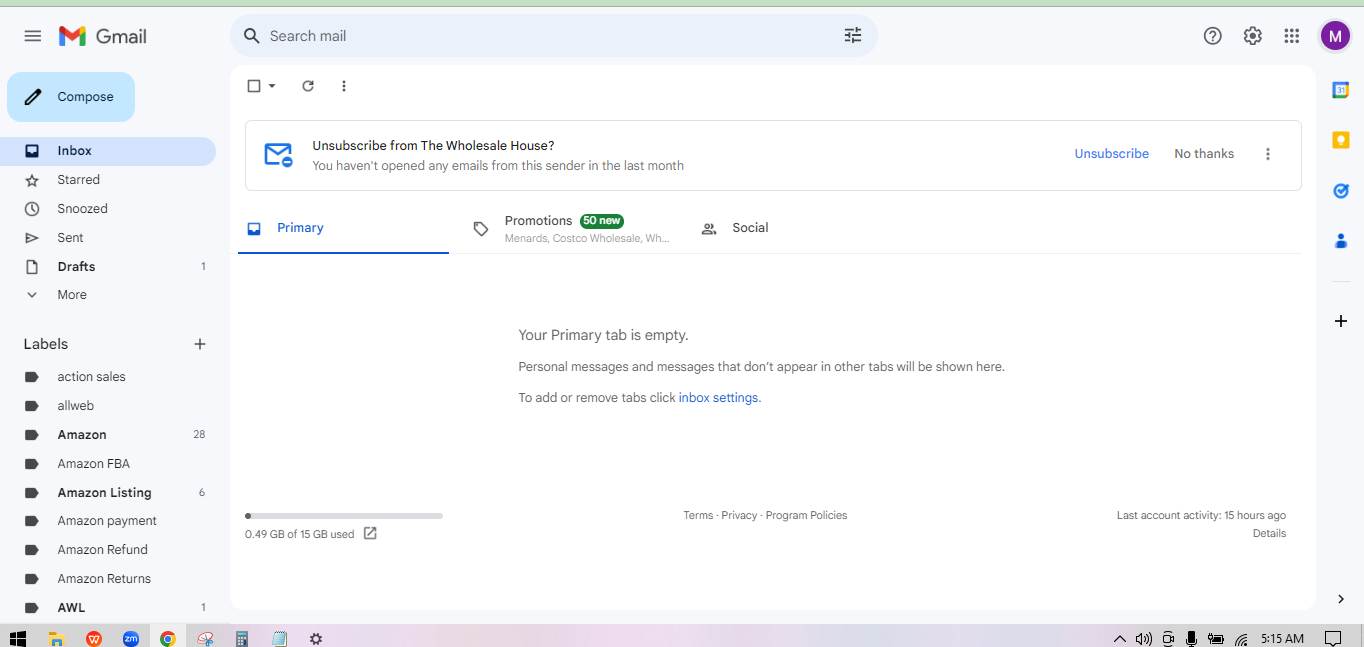The height and width of the screenshot is (647, 1364).
Task: Open the main menu hamburger icon
Action: point(33,36)
